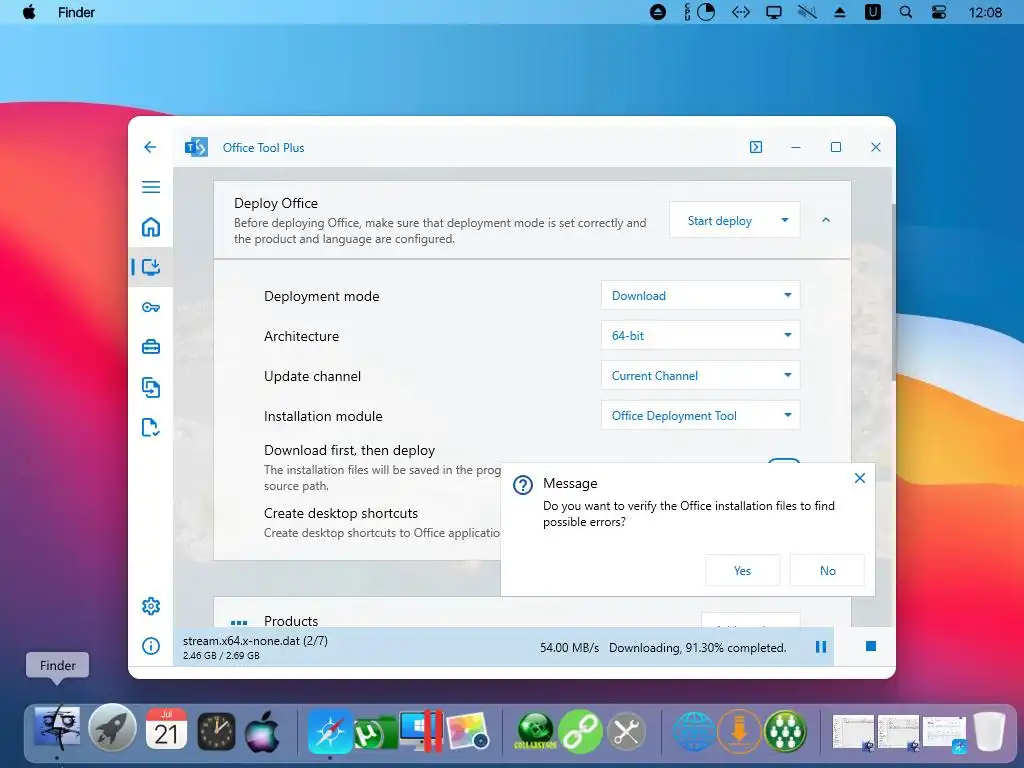Viewport: 1024px width, 768px height.
Task: Open Finder in the Dock
Action: coord(57,729)
